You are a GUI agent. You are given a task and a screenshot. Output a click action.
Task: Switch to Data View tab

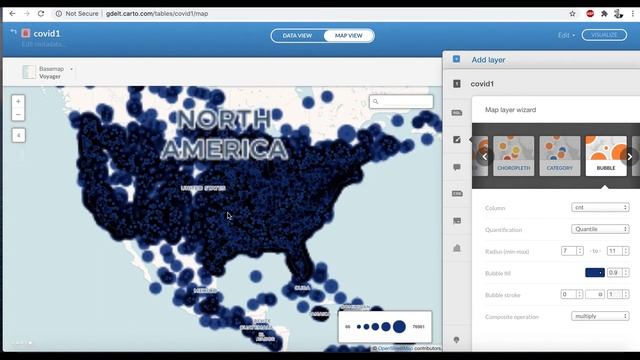click(297, 36)
